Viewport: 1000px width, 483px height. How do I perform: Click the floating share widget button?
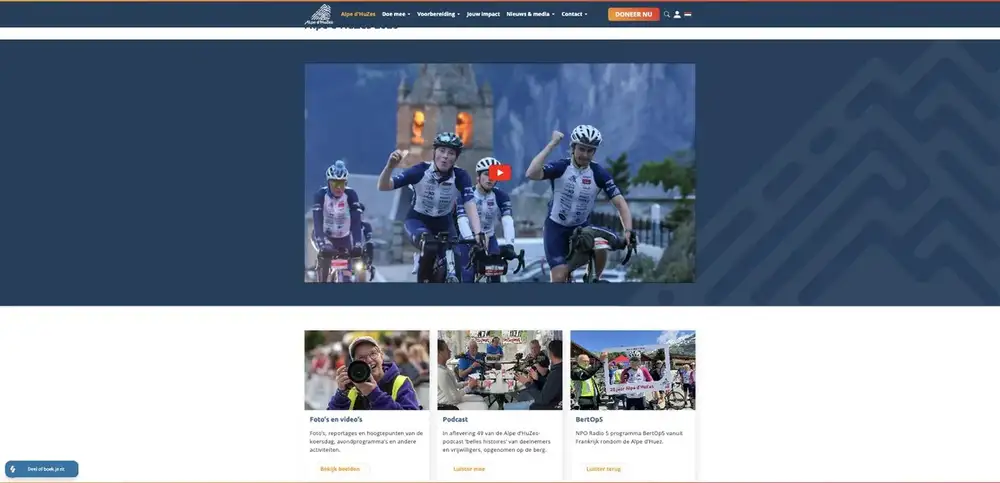[41, 469]
